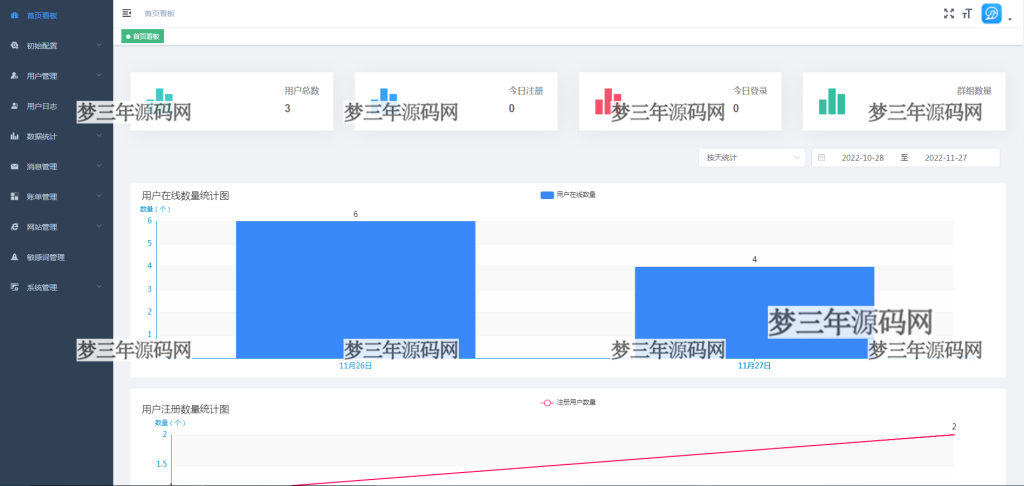Viewport: 1024px width, 486px height.
Task: Toggle fullscreen mode icon in header
Action: (949, 14)
